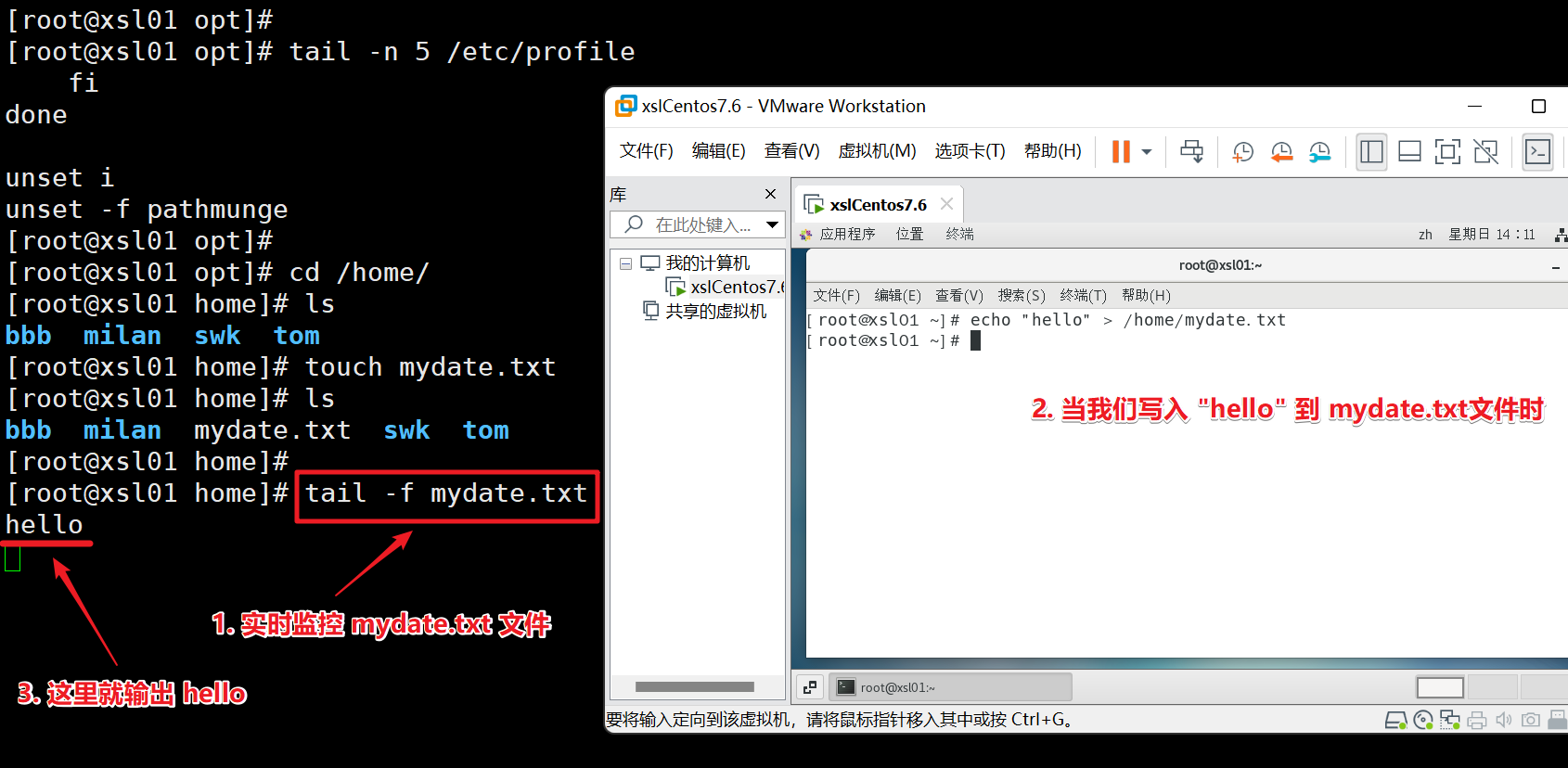Click the camera device status icon

coord(1531,721)
